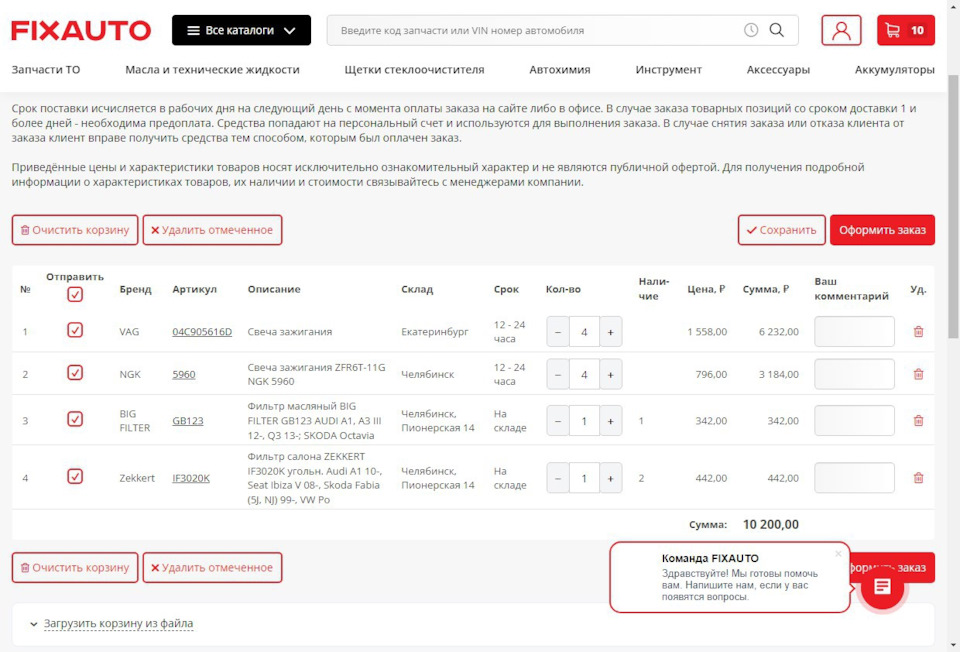
Task: Toggle the Отправить select-all checkbox
Action: (75, 294)
